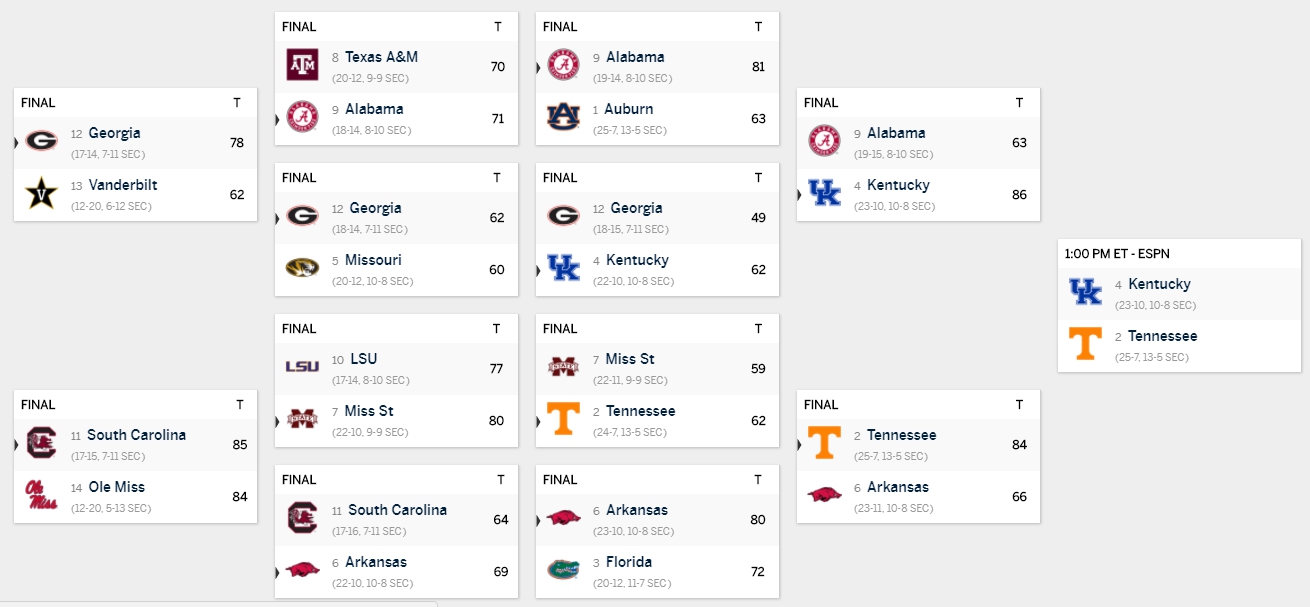Click the Arkansas Razorbacks logo in the Florida game
Screen dimensions: 1310x607
click(563, 518)
